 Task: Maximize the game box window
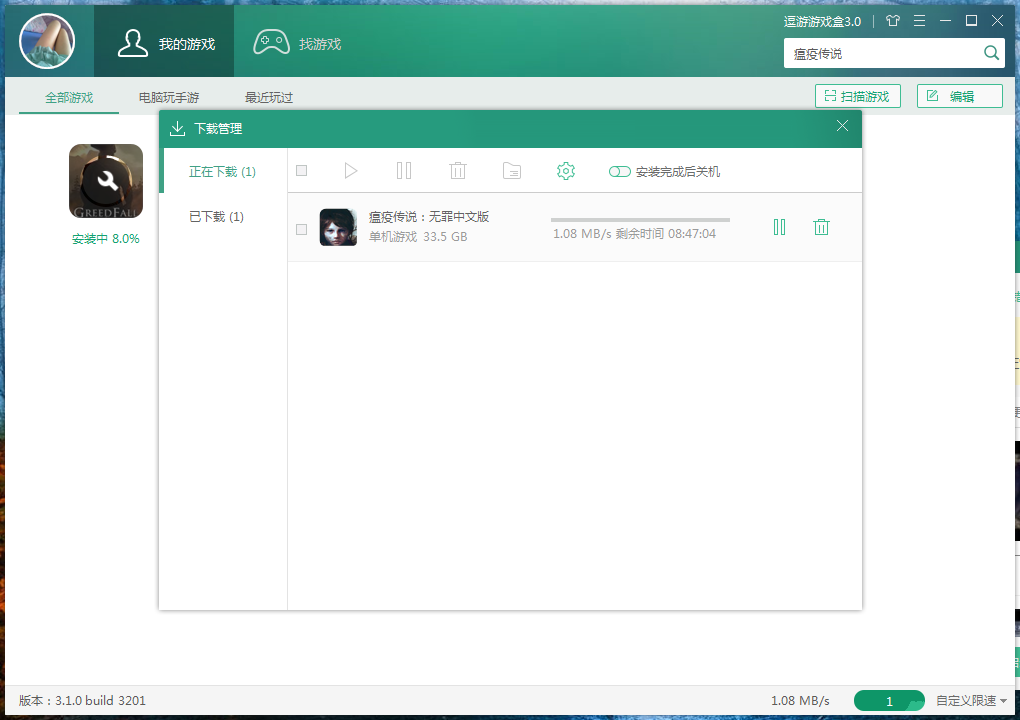pyautogui.click(x=971, y=21)
